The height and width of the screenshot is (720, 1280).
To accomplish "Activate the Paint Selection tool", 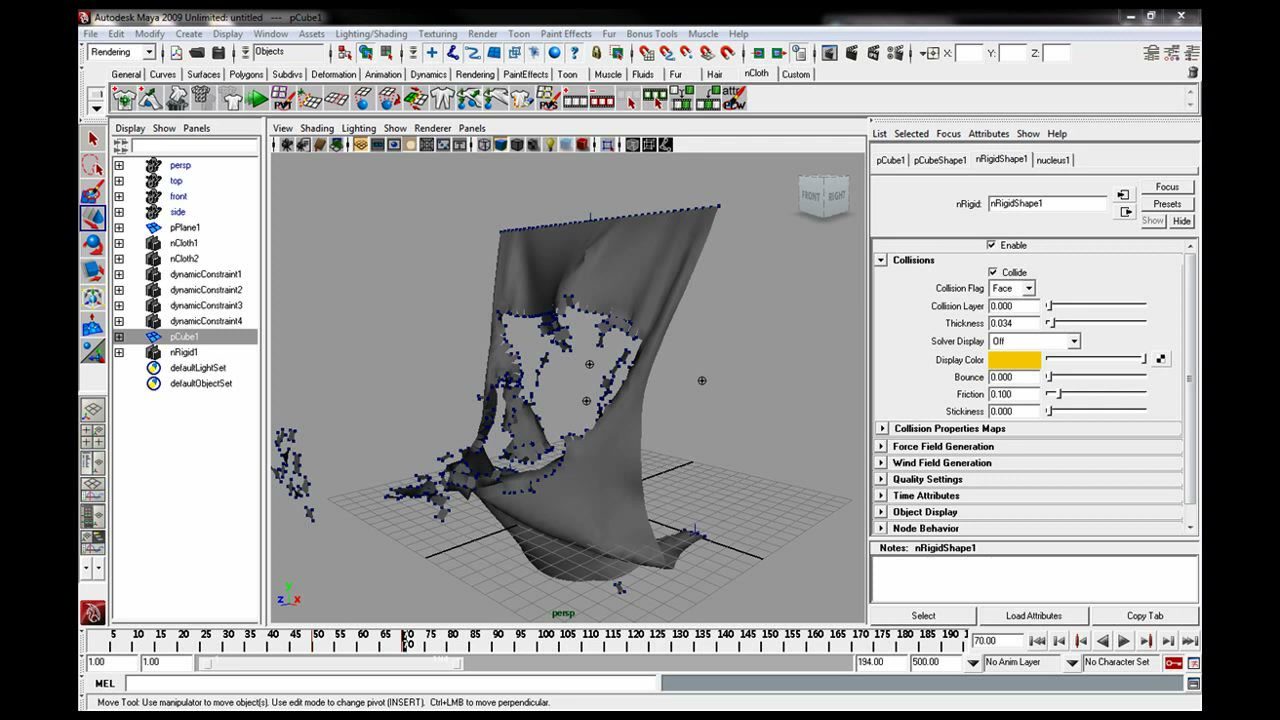I will [93, 192].
